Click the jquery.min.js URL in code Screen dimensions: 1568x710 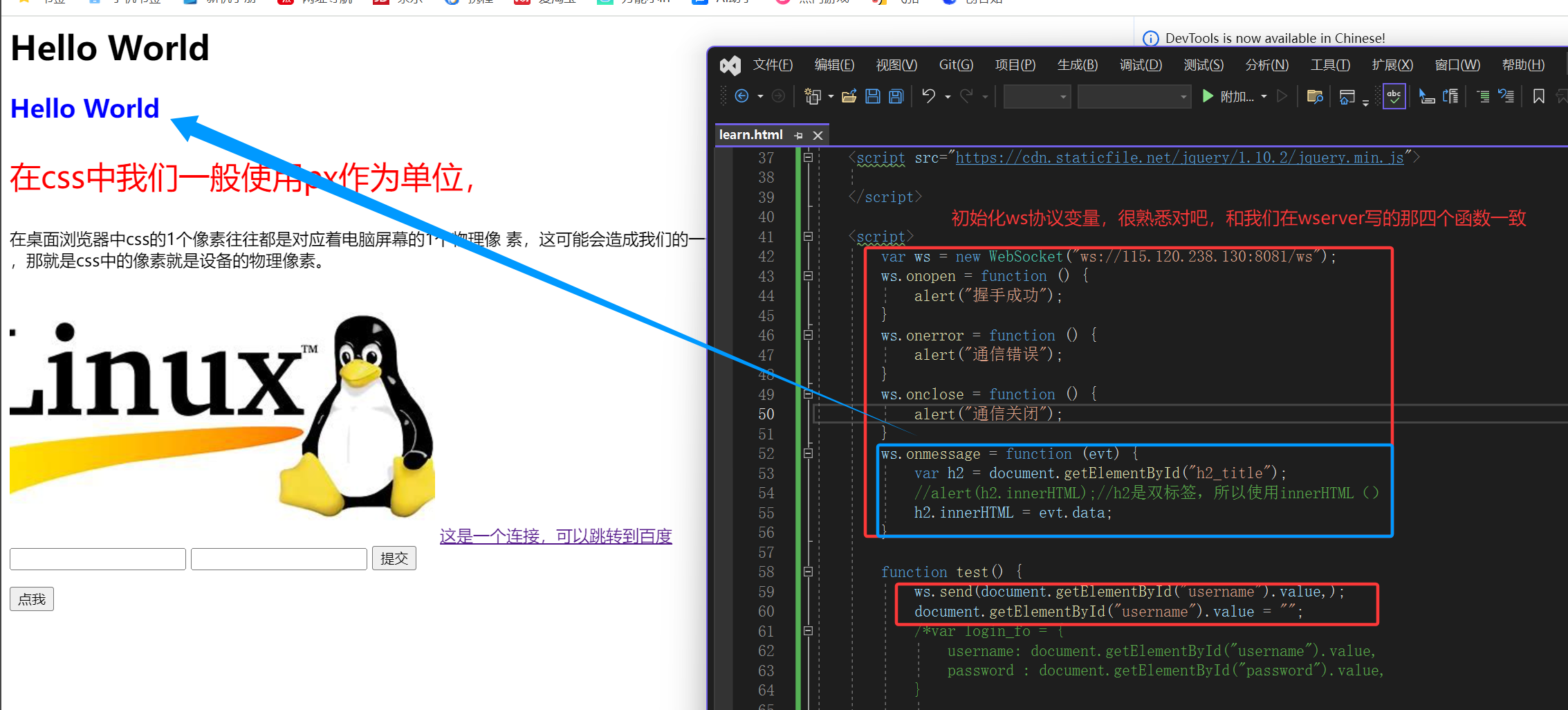(1179, 158)
